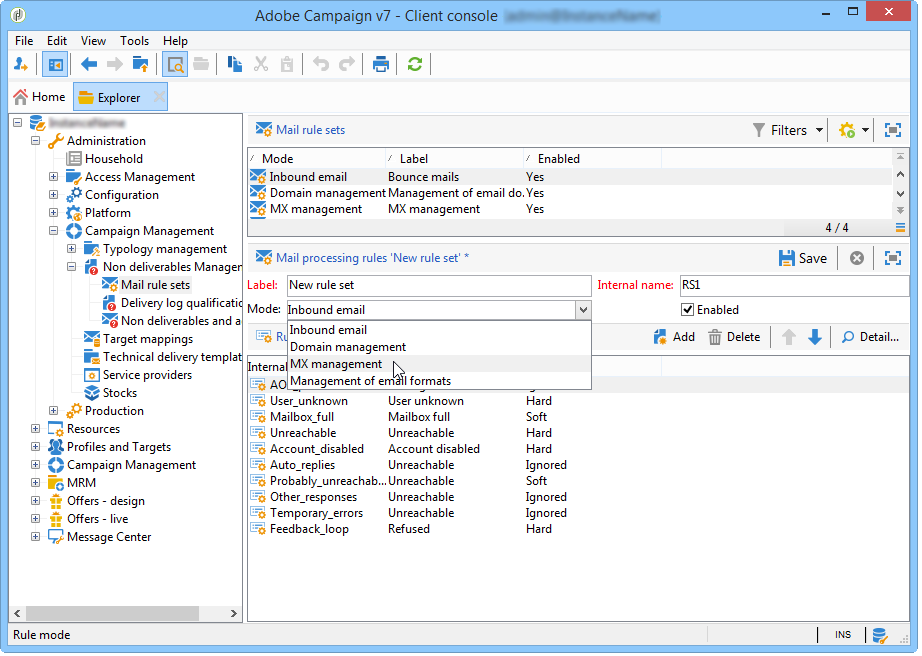Click the Back arrow in the toolbar

click(89, 64)
